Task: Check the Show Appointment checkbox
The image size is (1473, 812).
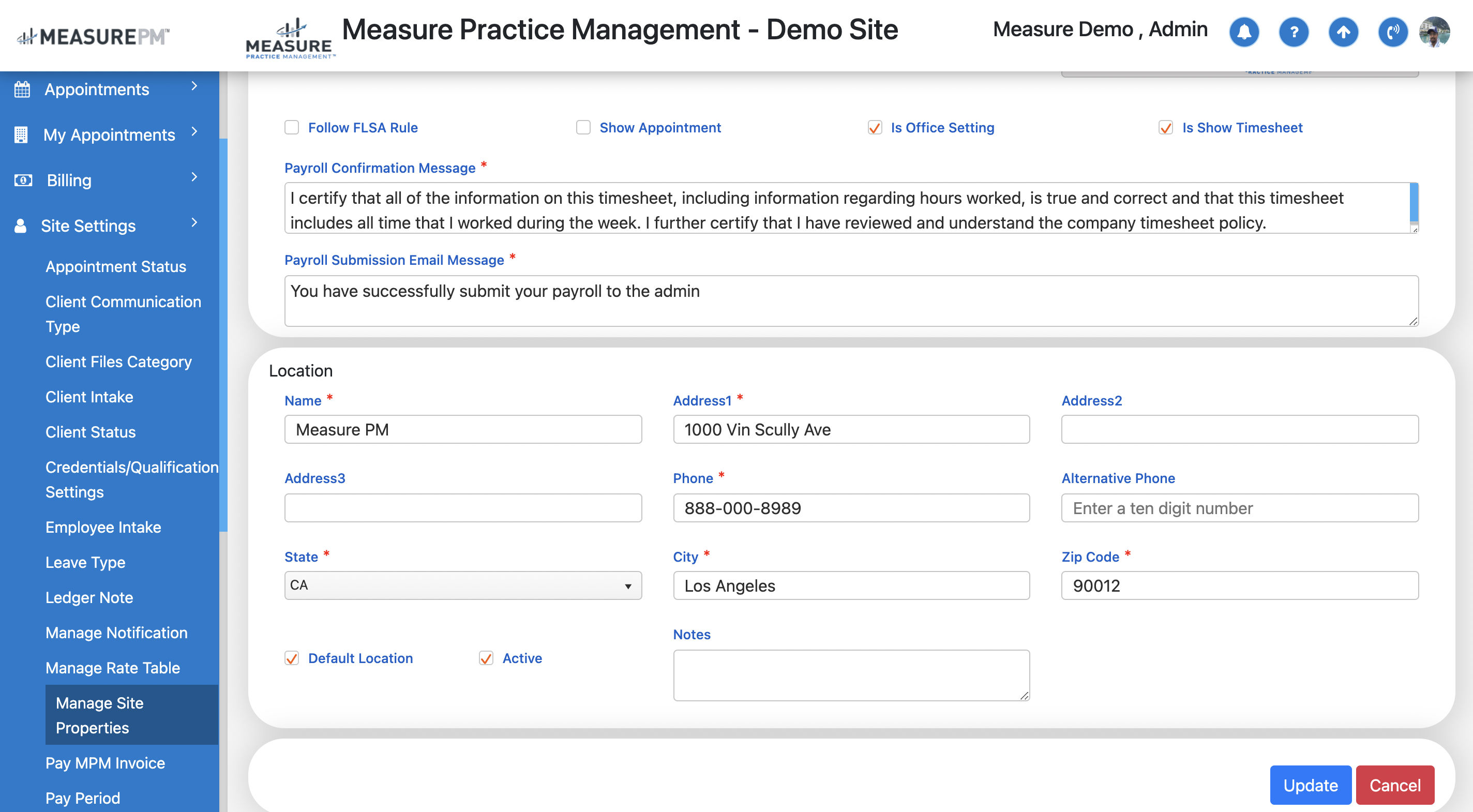Action: pos(583,128)
